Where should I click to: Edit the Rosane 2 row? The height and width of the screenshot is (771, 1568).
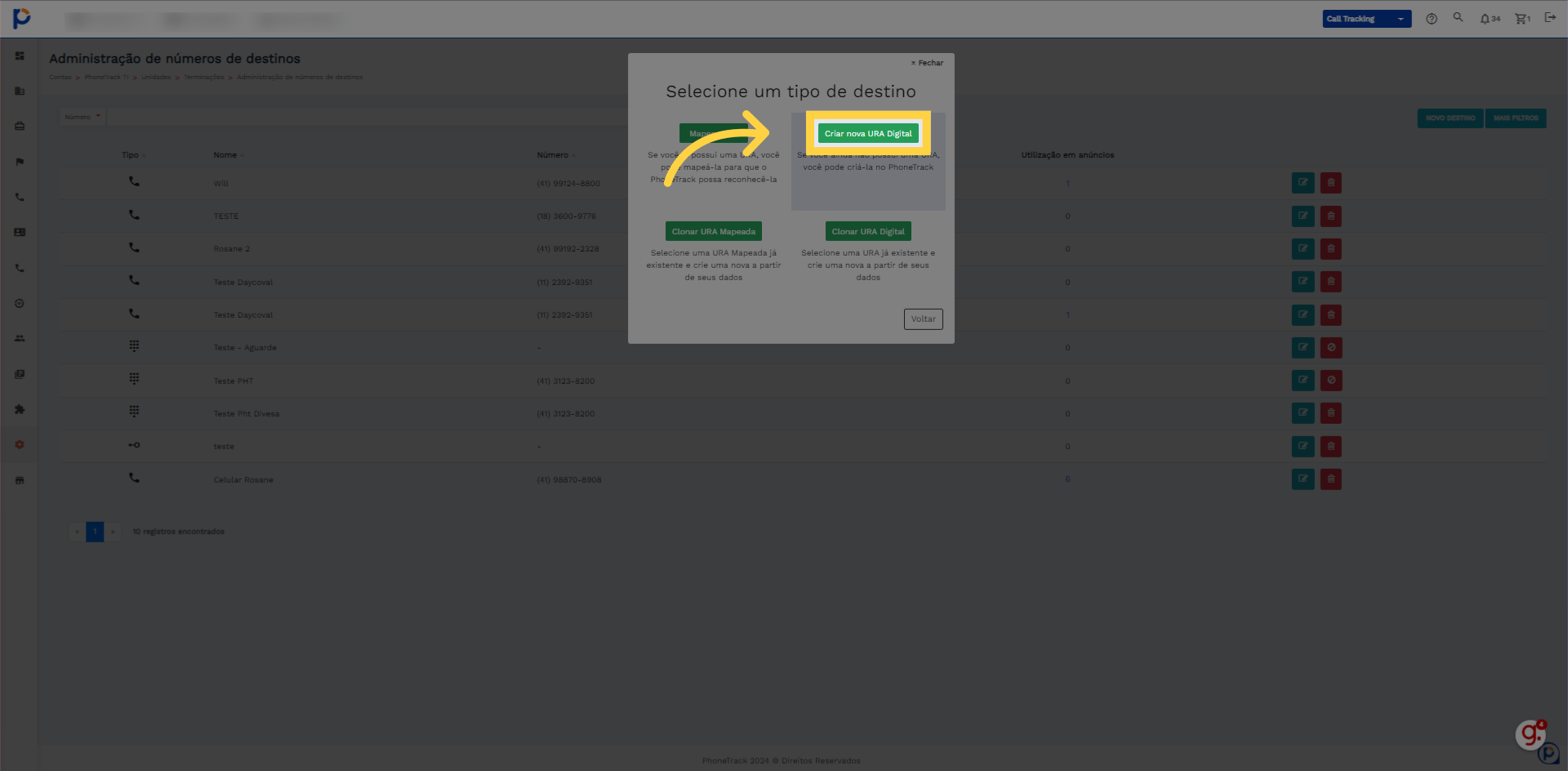pos(1303,249)
